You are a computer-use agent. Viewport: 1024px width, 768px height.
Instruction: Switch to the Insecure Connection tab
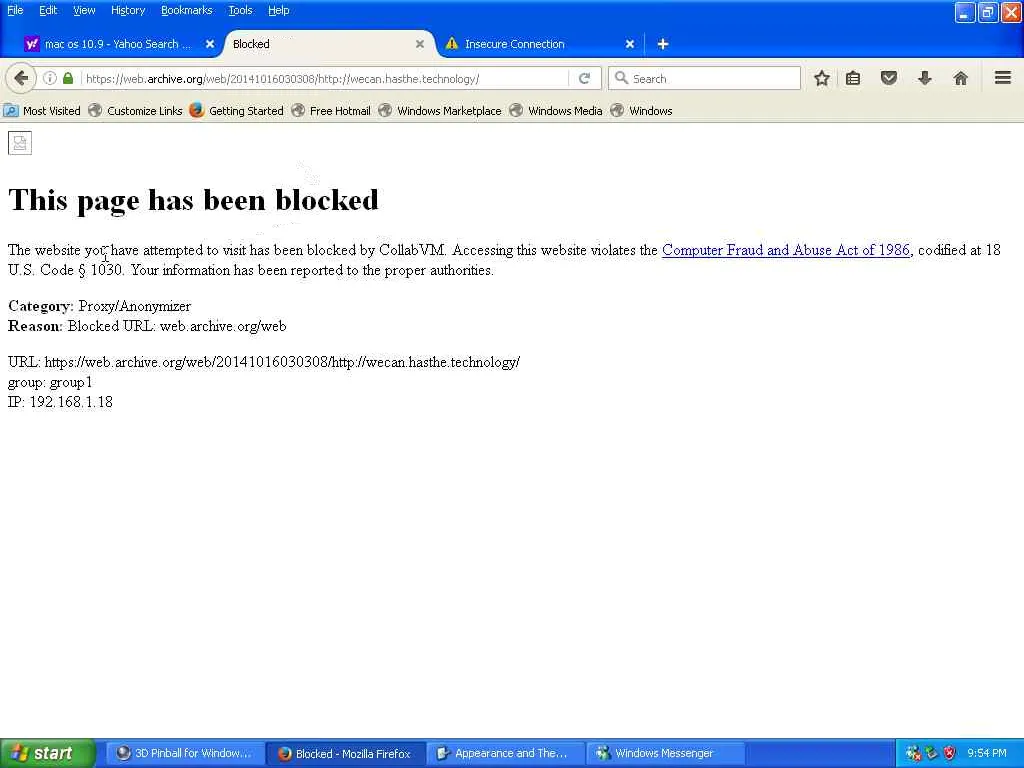pos(539,44)
